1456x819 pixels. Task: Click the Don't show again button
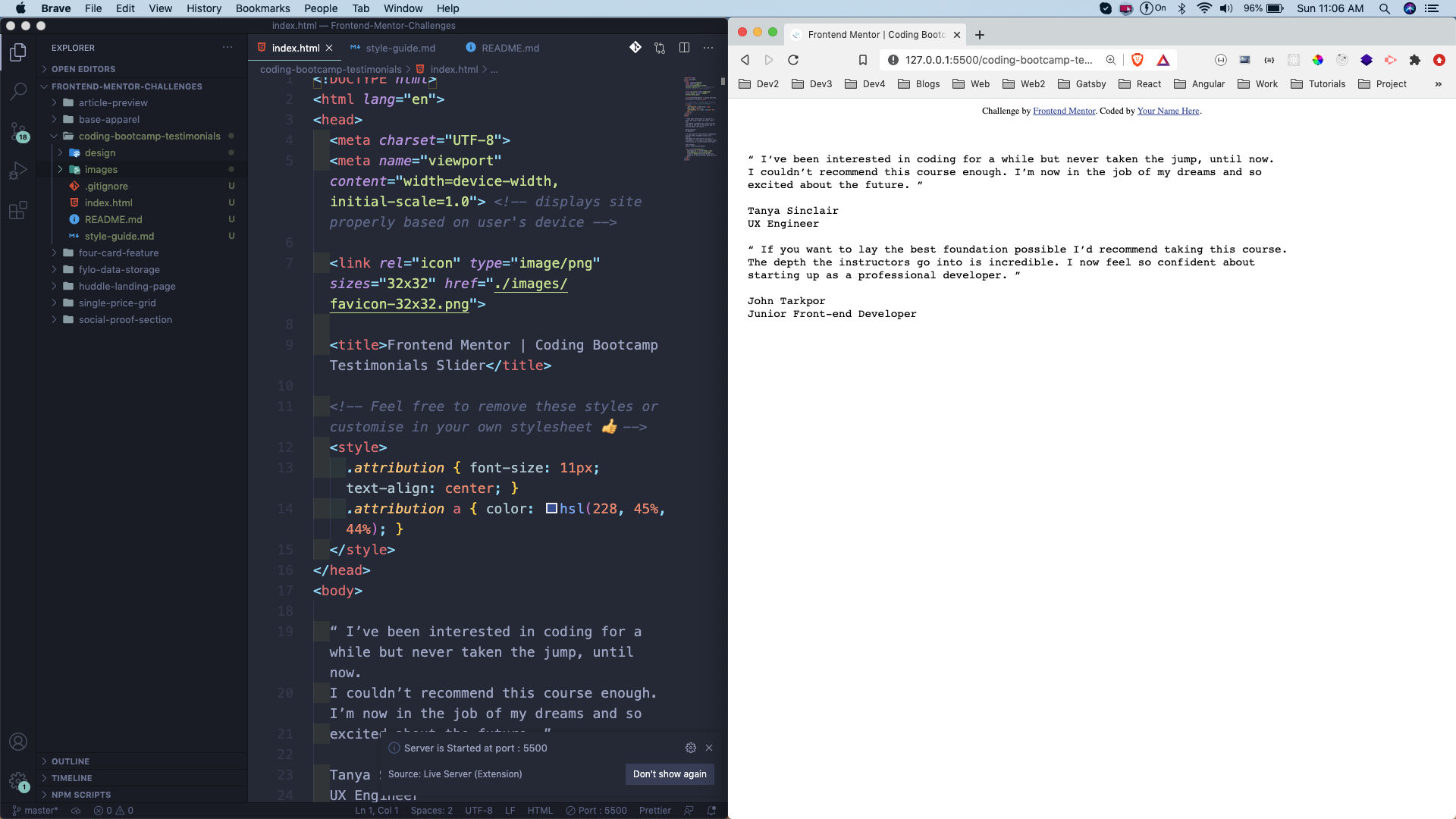(670, 773)
